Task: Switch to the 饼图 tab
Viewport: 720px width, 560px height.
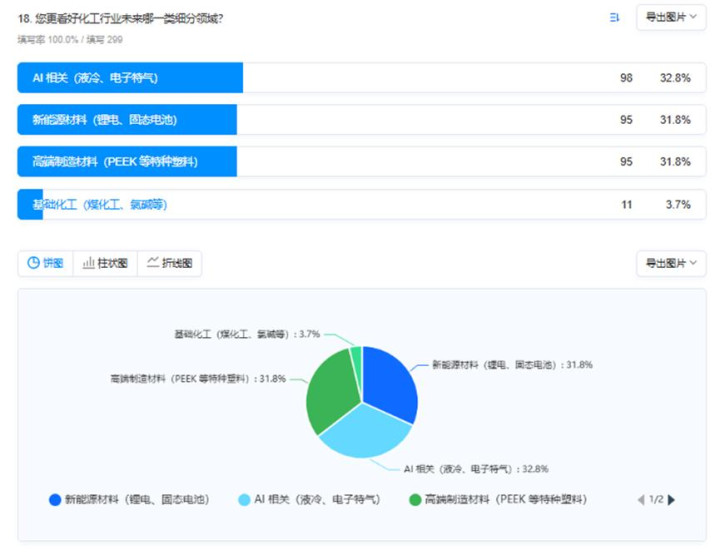Action: click(x=45, y=263)
